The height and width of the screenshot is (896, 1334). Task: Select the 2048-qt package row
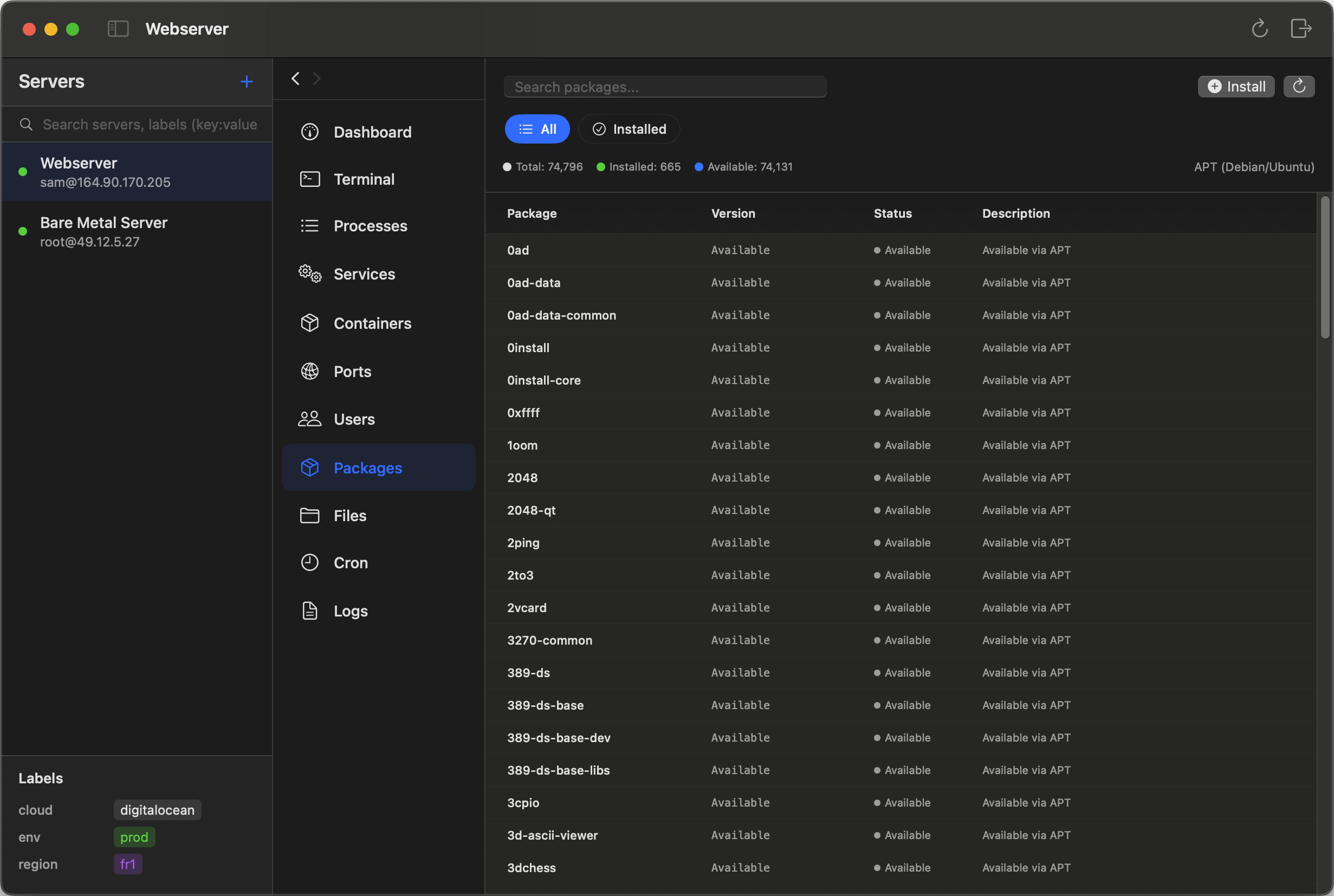point(901,510)
